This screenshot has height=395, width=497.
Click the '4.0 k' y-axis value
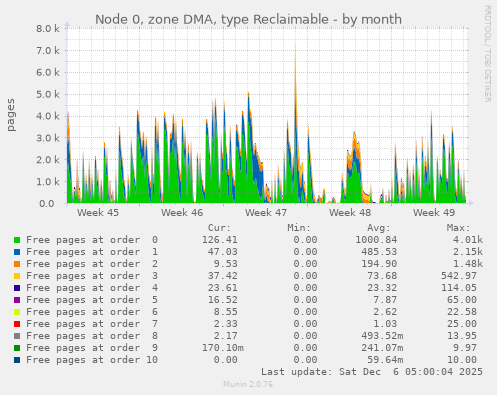48,116
